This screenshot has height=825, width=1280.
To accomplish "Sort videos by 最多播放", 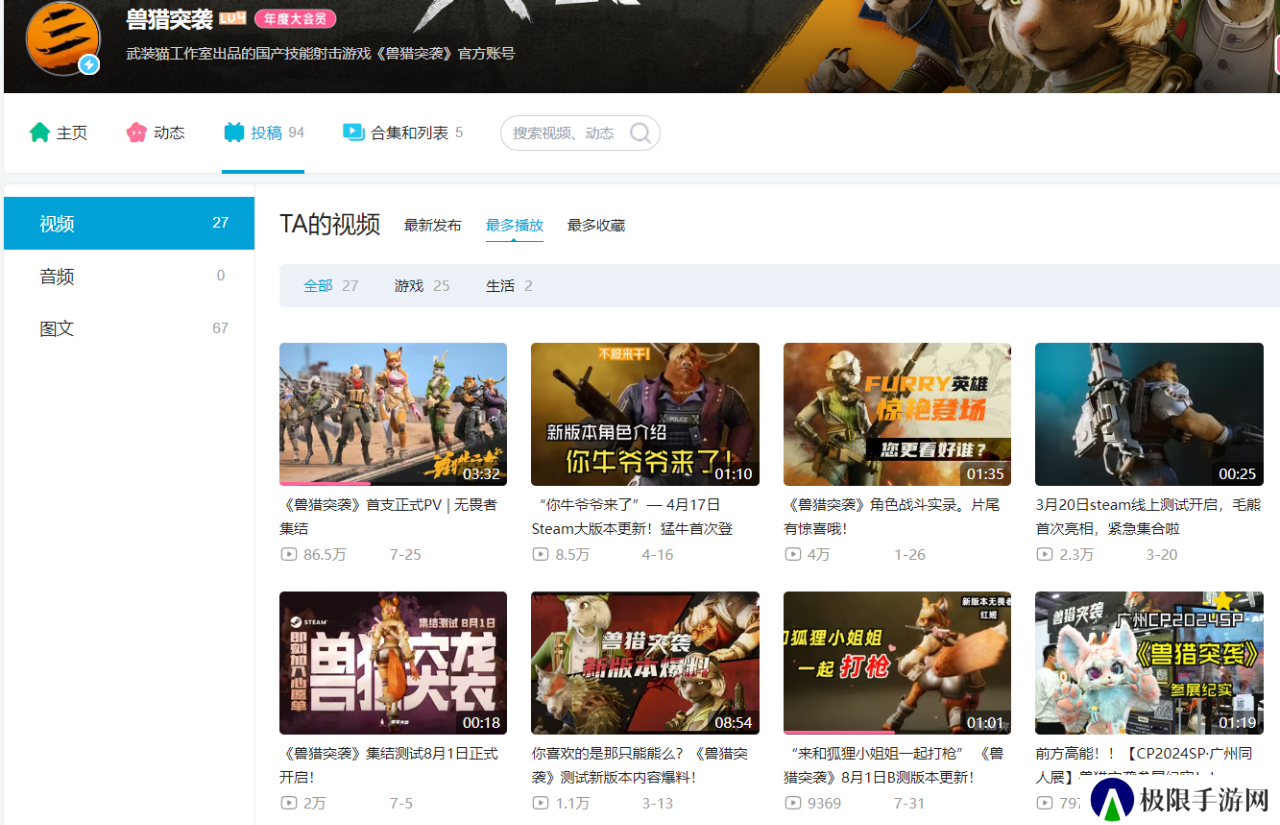I will pyautogui.click(x=515, y=226).
